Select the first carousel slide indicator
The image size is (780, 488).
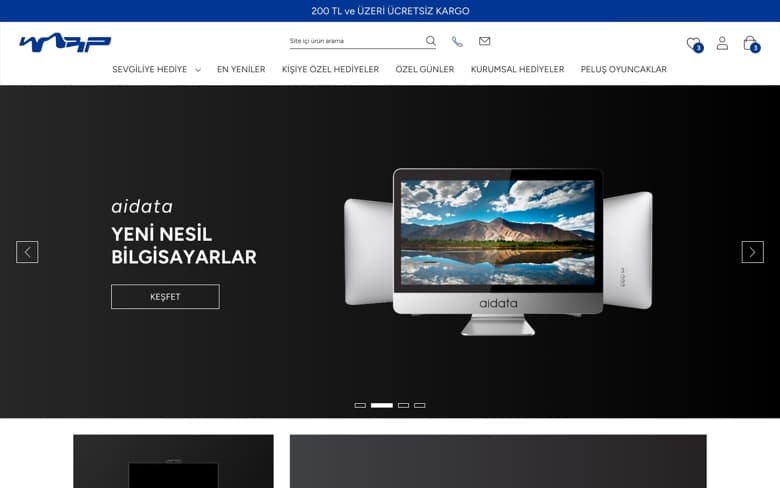[x=360, y=405]
